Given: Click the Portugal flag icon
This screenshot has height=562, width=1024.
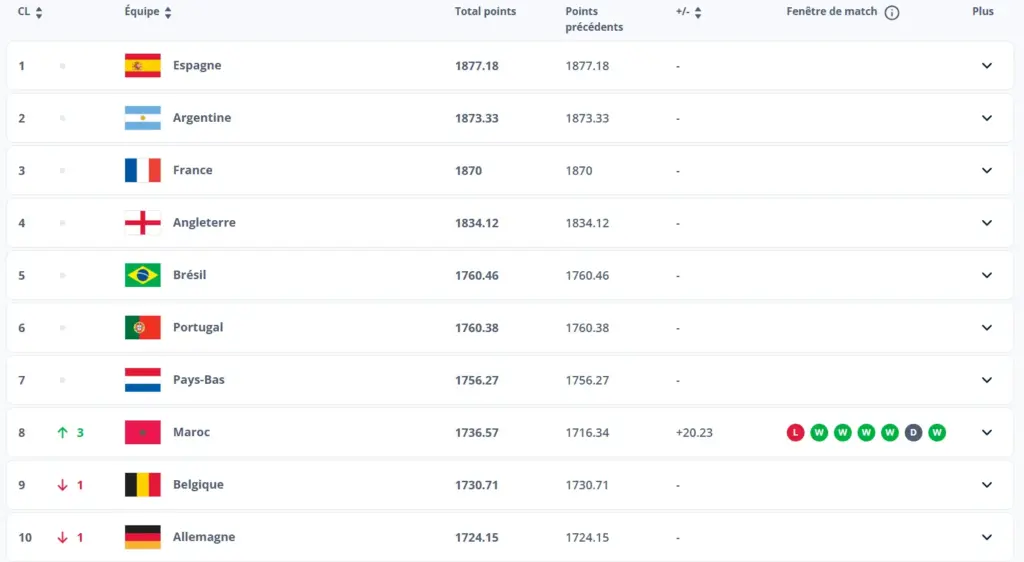Looking at the screenshot, I should point(142,328).
